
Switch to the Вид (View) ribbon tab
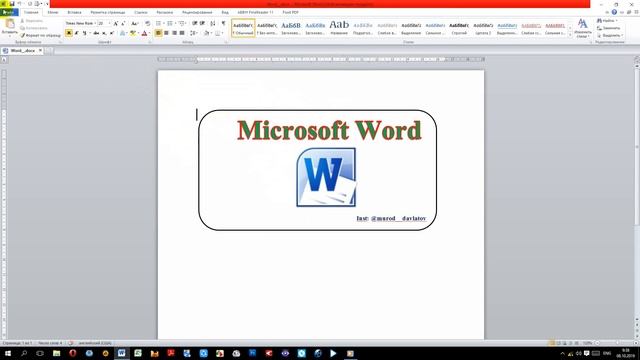pyautogui.click(x=225, y=12)
